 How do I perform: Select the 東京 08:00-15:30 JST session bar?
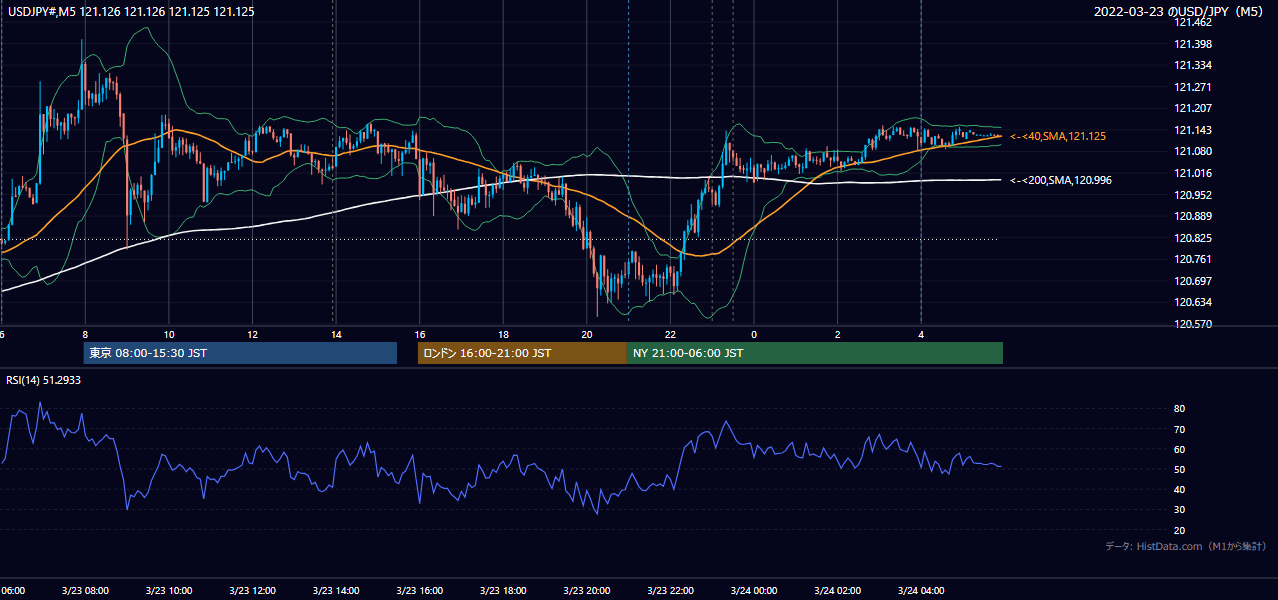(x=240, y=353)
